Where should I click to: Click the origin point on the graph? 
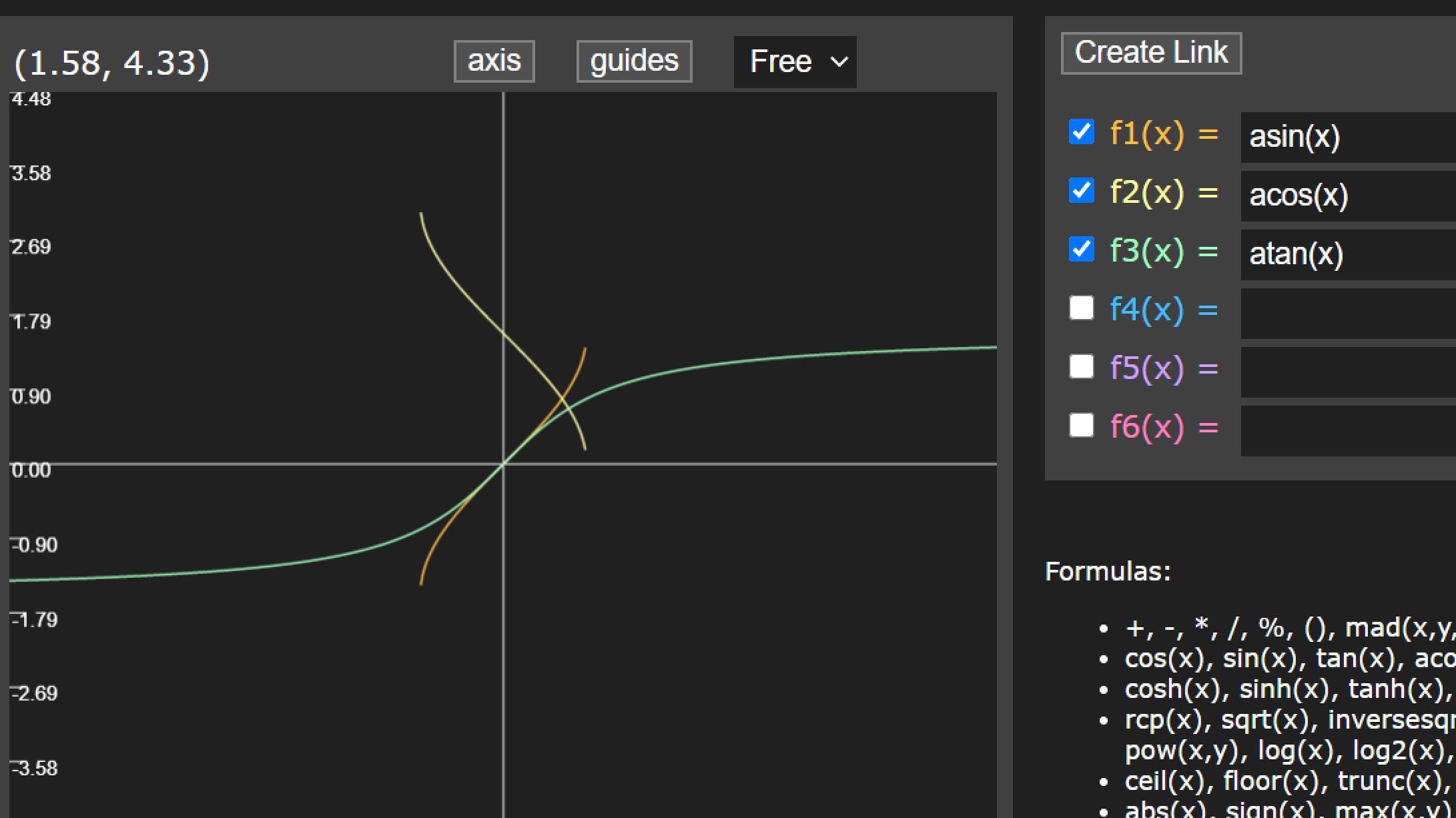[x=503, y=464]
